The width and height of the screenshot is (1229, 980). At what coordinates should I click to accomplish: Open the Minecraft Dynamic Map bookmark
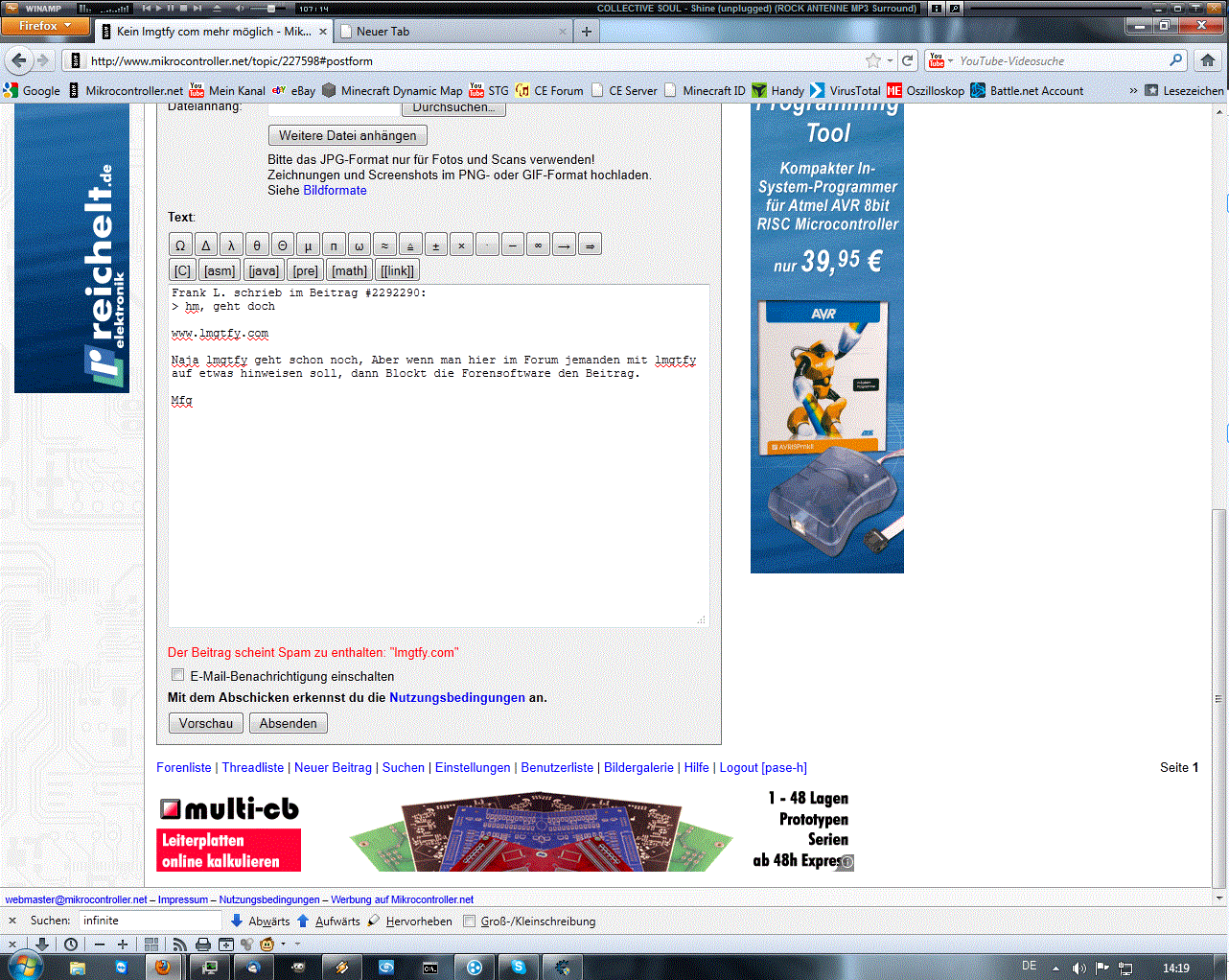(x=392, y=91)
